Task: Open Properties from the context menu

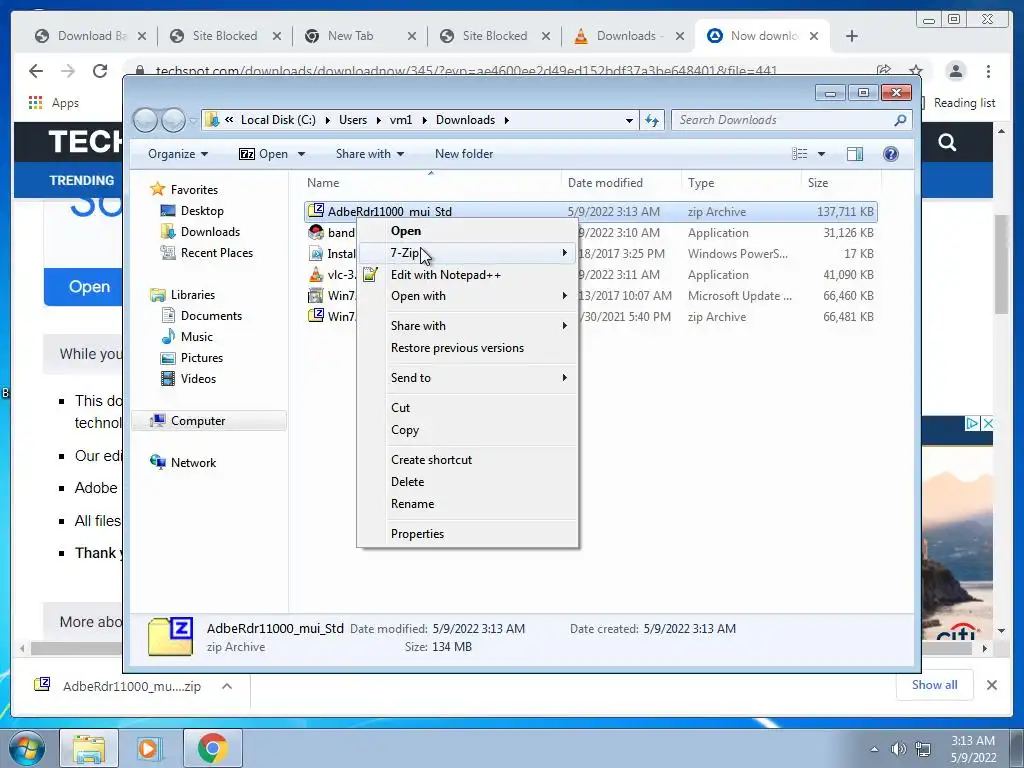Action: pyautogui.click(x=467, y=534)
